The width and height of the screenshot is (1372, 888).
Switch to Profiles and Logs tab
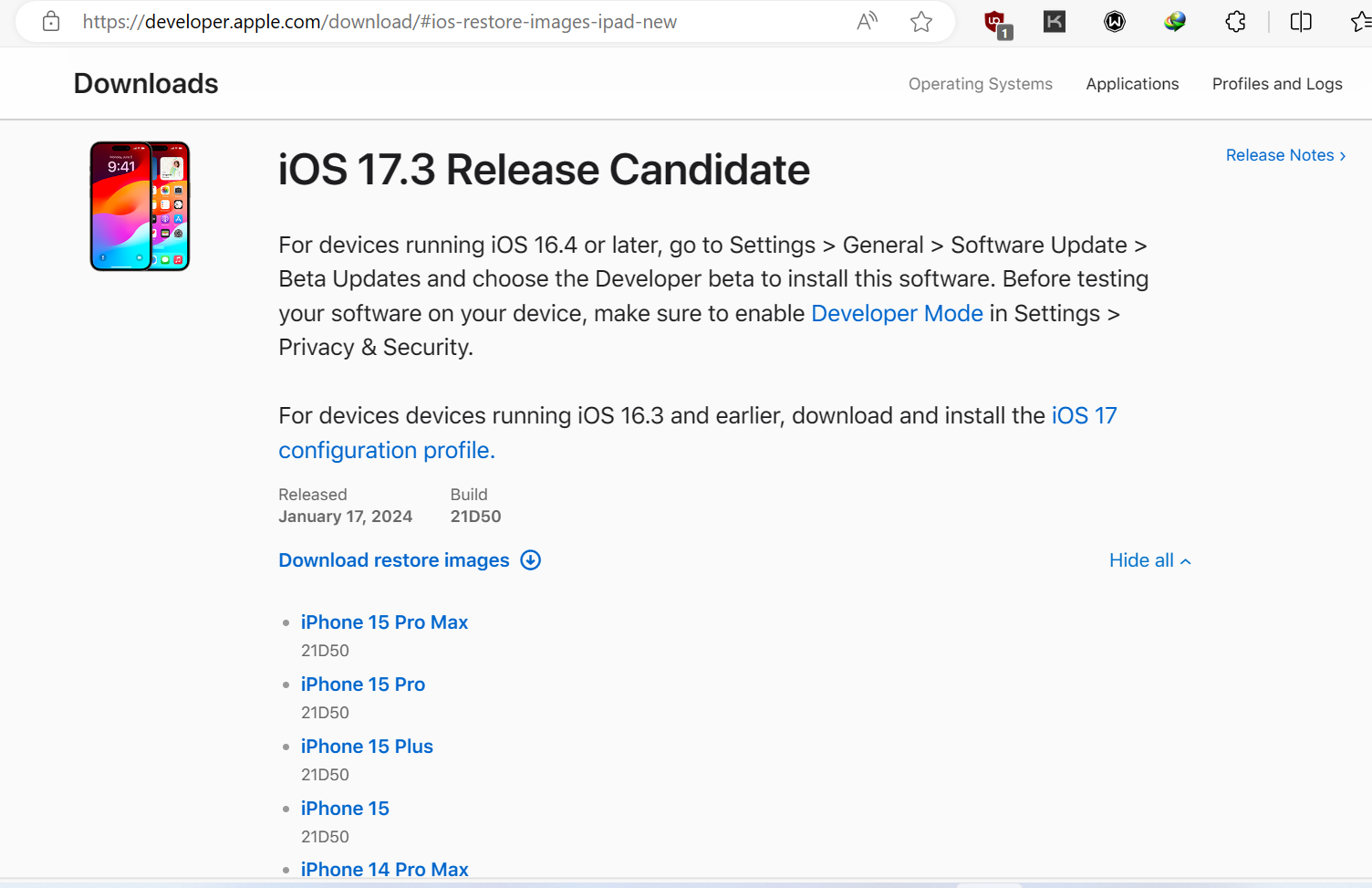1277,84
